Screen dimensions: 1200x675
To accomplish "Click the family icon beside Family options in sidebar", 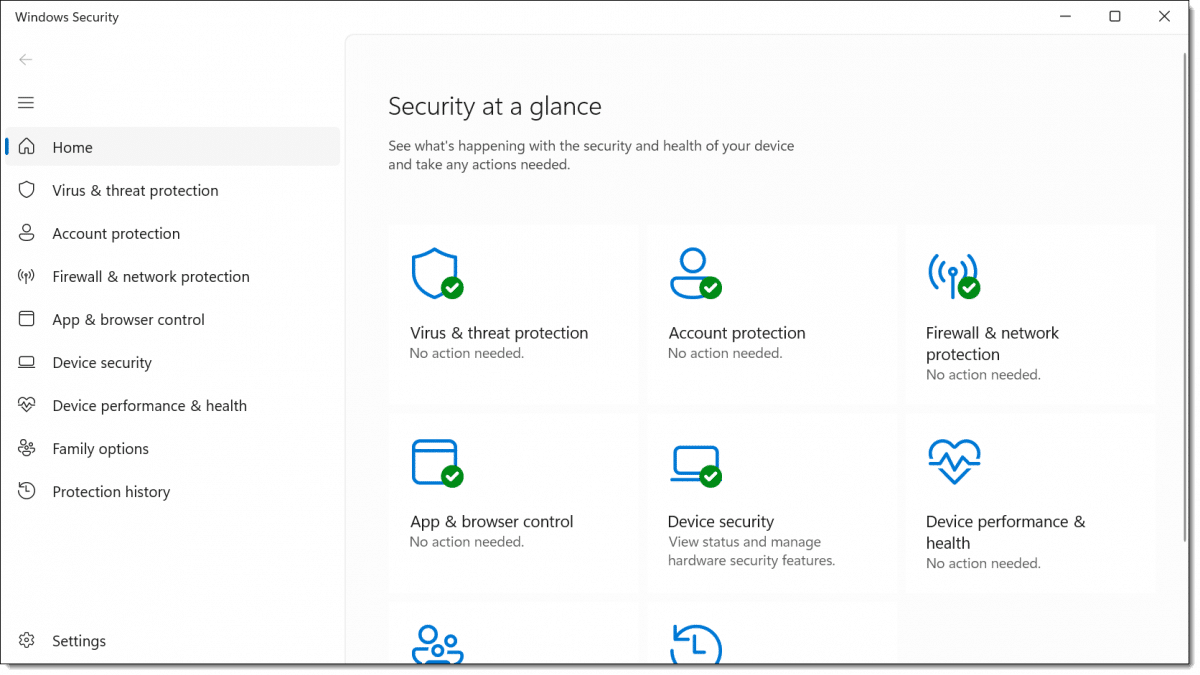I will [27, 448].
